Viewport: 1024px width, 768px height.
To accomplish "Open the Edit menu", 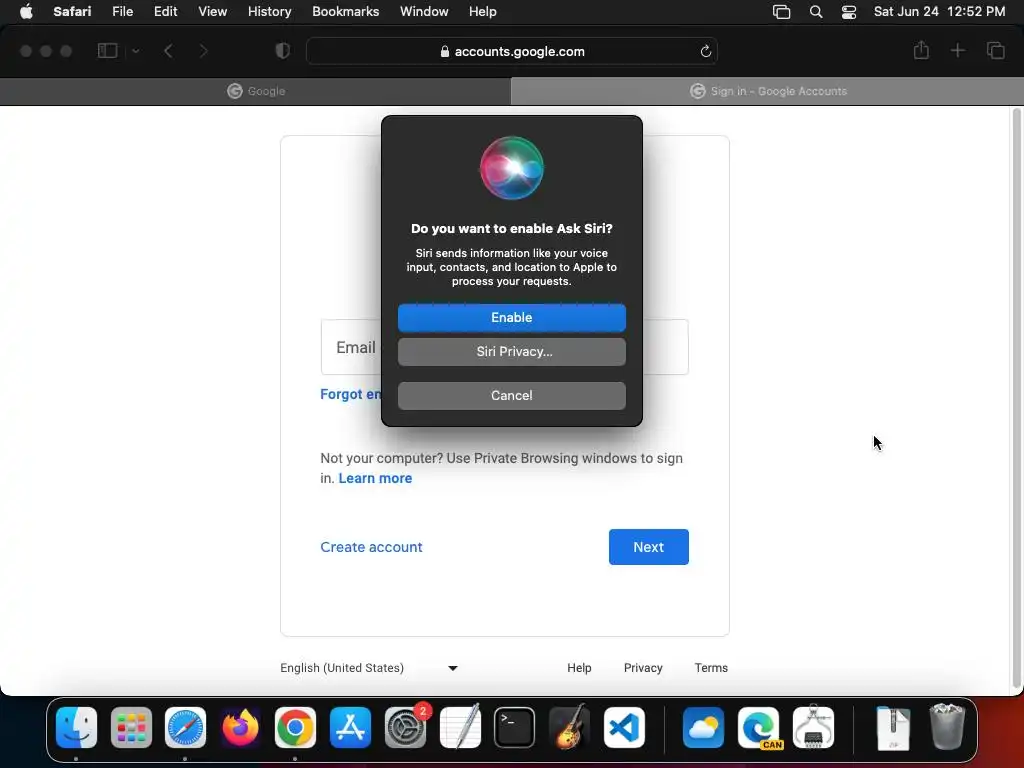I will tap(165, 12).
